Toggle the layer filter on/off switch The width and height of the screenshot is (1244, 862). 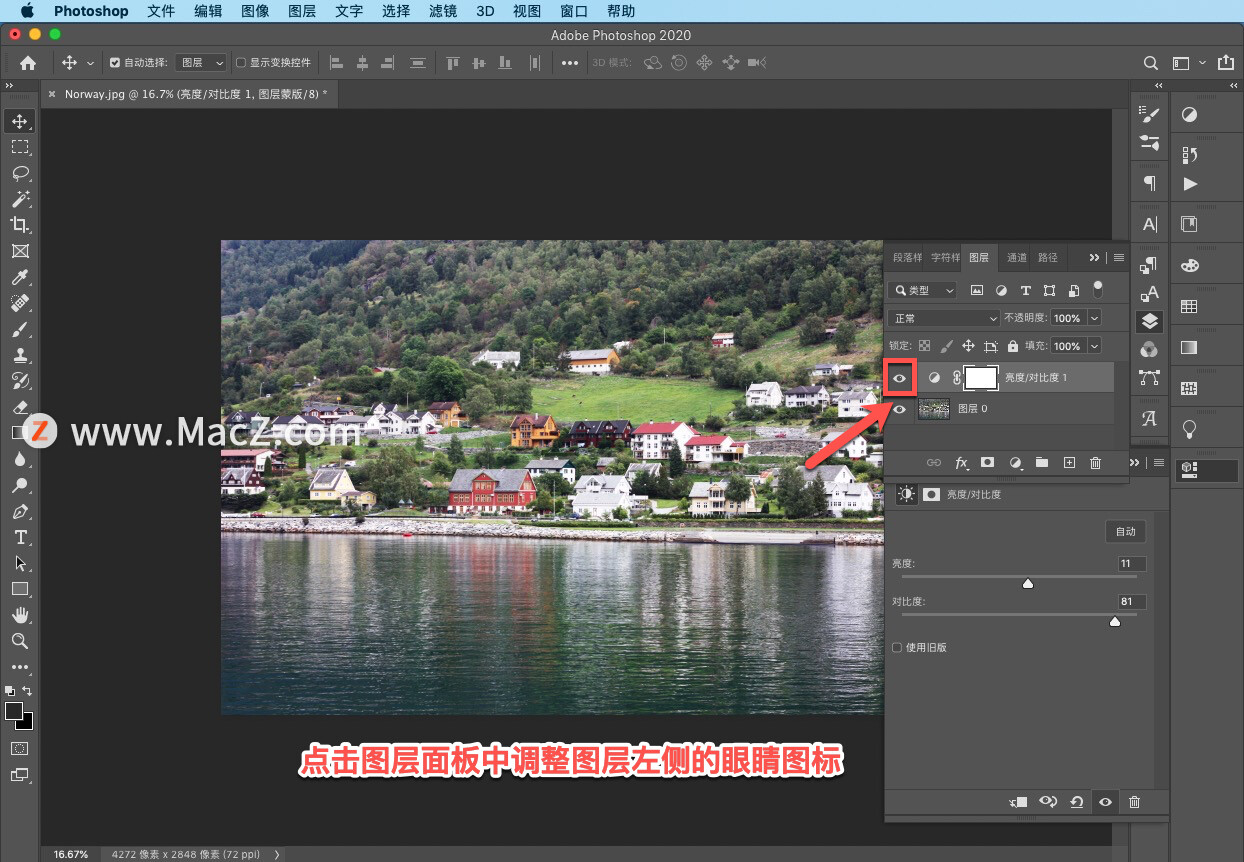[x=1098, y=289]
